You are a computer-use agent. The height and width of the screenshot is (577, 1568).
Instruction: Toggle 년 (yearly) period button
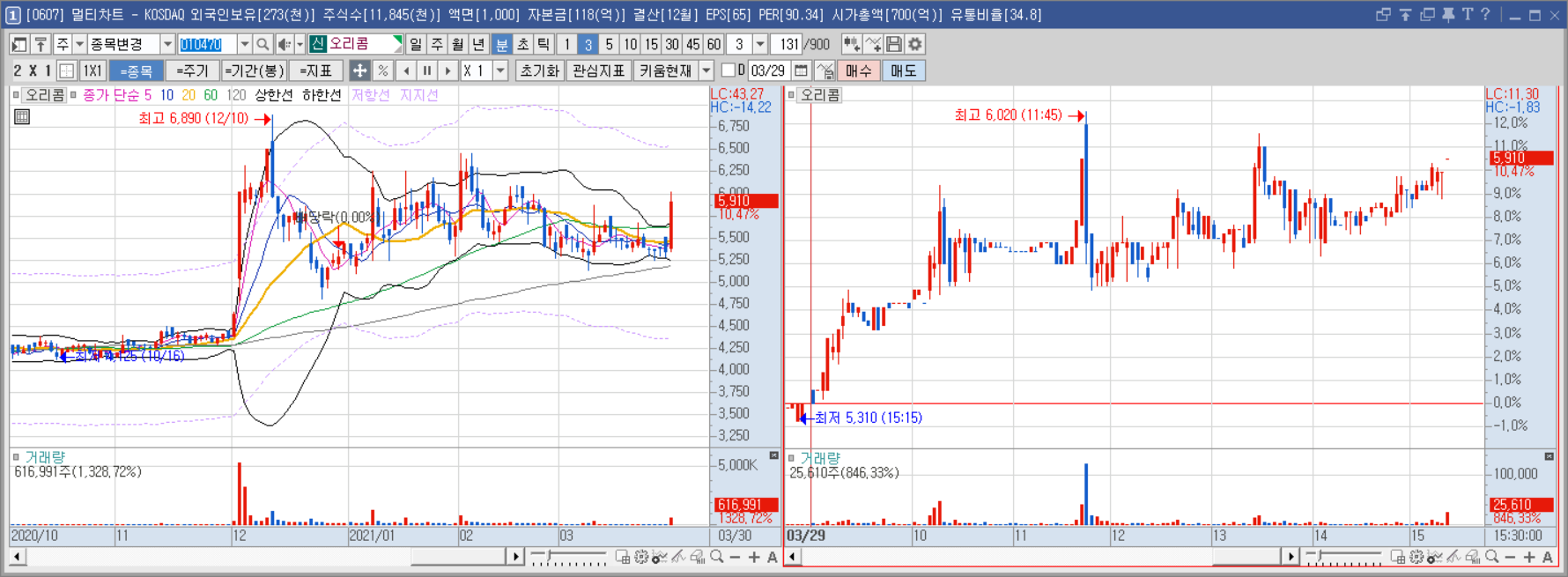pyautogui.click(x=478, y=44)
